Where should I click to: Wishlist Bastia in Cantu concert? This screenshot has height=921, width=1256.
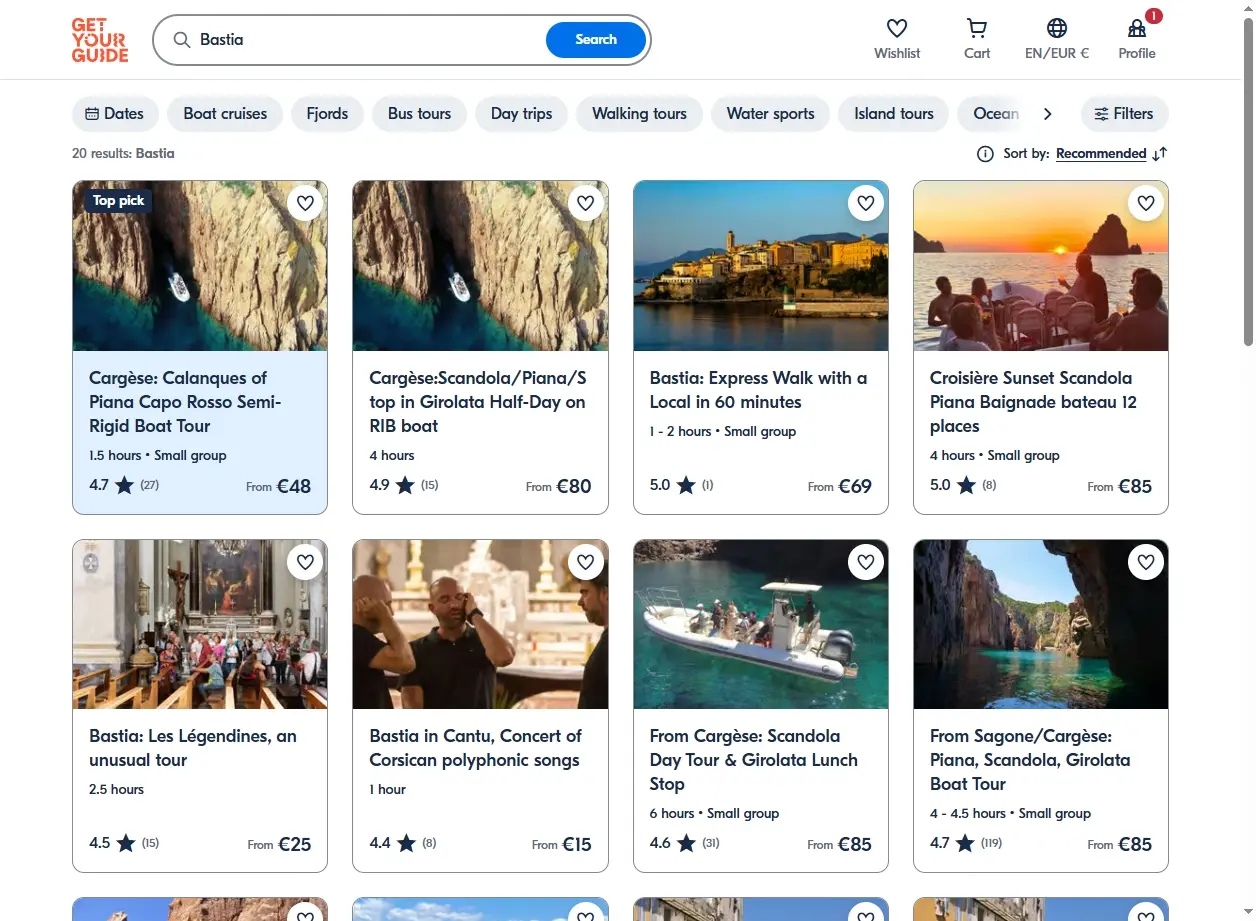point(586,562)
